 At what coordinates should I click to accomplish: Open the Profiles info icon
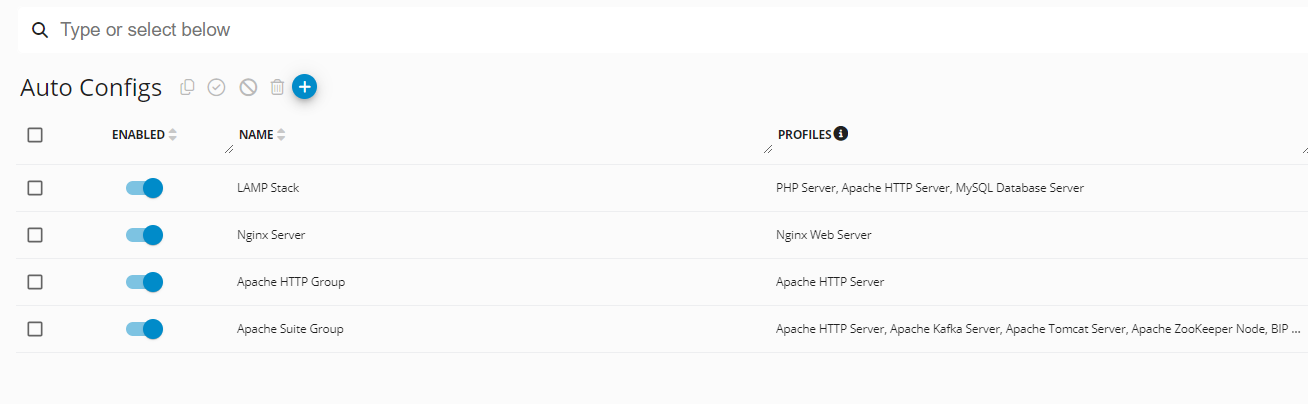(841, 134)
